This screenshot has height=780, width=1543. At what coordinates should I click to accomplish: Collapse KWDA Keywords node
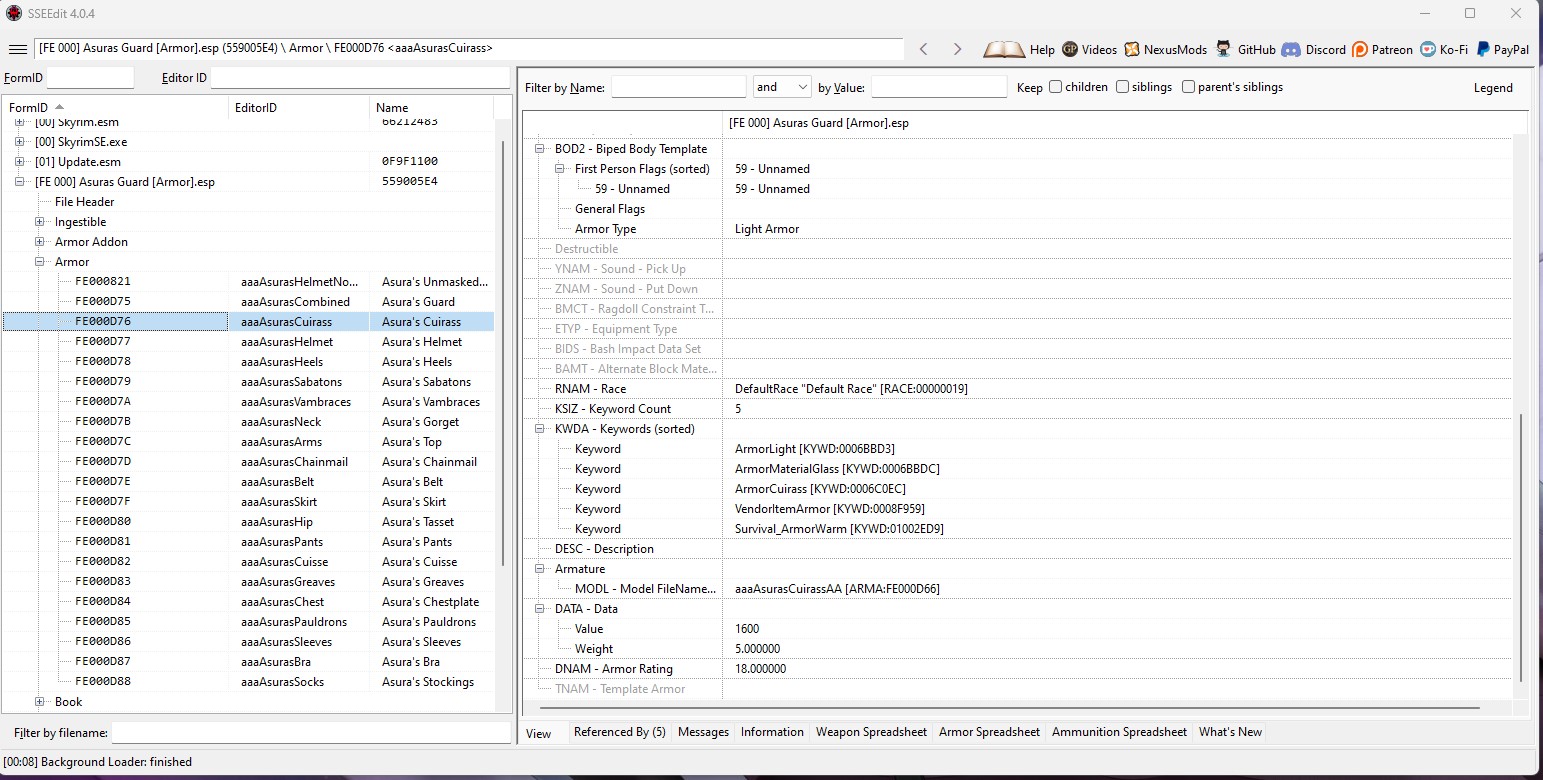[540, 429]
